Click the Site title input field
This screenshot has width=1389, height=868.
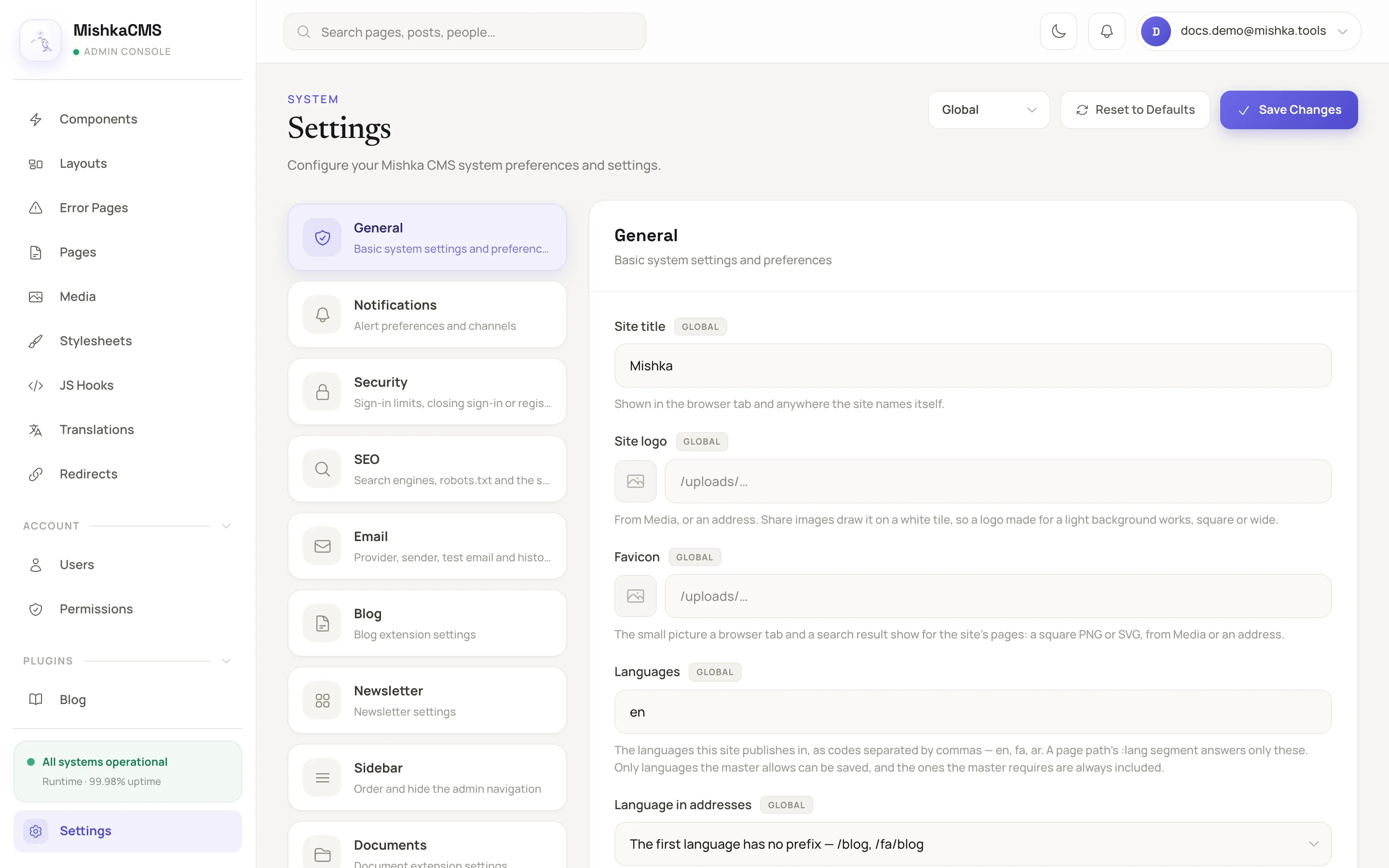972,366
